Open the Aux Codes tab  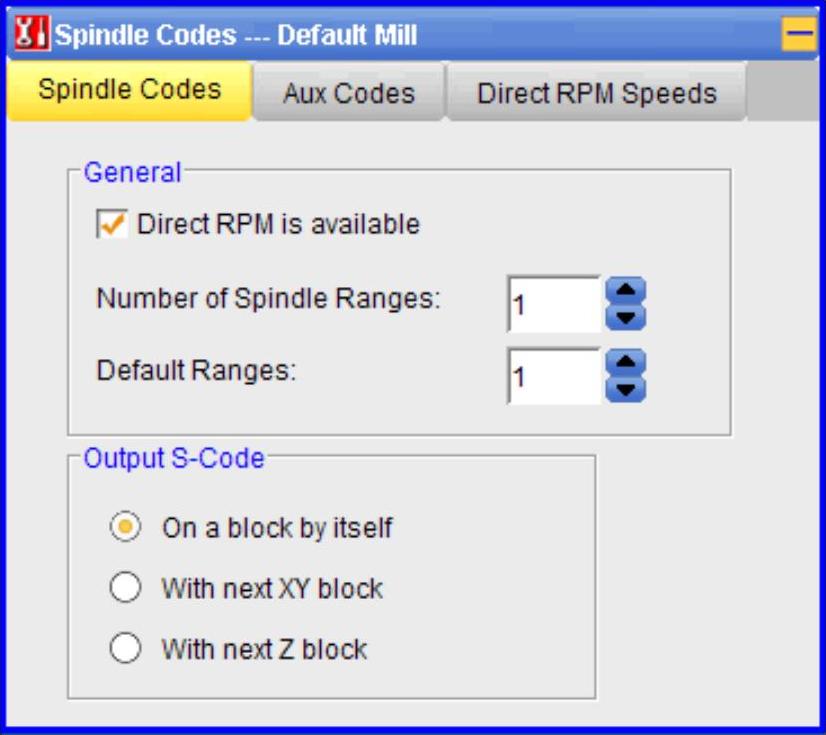pos(348,94)
